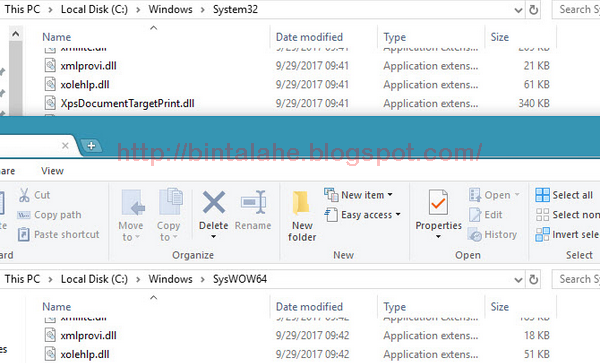Image resolution: width=600 pixels, height=363 pixels.
Task: Click the XpsDocumentTargetPrint.dll file icon
Action: point(50,103)
